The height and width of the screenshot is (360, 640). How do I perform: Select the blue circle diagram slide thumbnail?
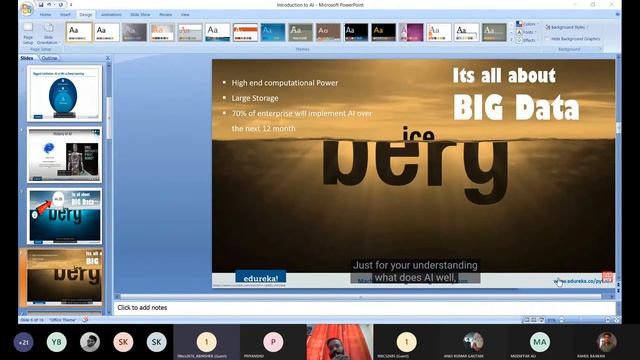64,94
